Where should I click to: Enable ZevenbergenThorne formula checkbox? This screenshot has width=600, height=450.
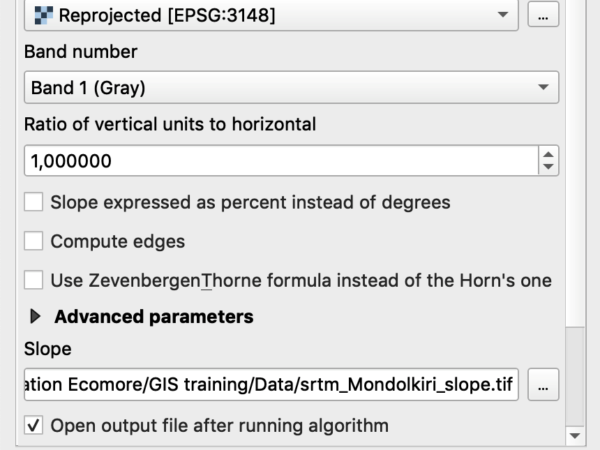click(x=34, y=280)
